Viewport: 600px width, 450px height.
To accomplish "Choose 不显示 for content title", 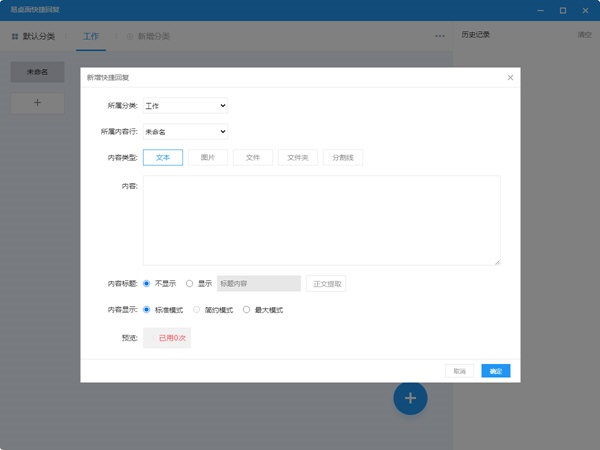I will tap(147, 284).
